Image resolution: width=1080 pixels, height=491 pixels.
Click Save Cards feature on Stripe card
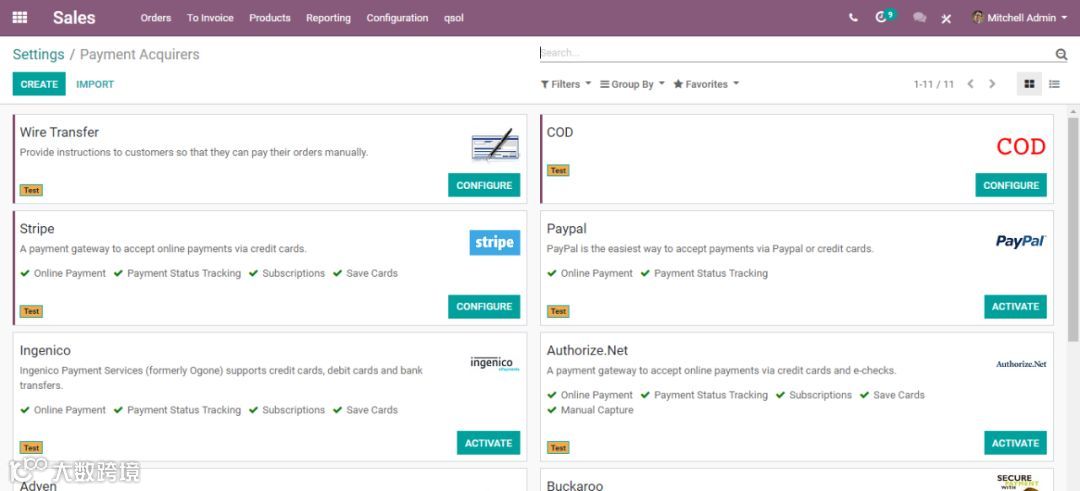click(x=365, y=273)
